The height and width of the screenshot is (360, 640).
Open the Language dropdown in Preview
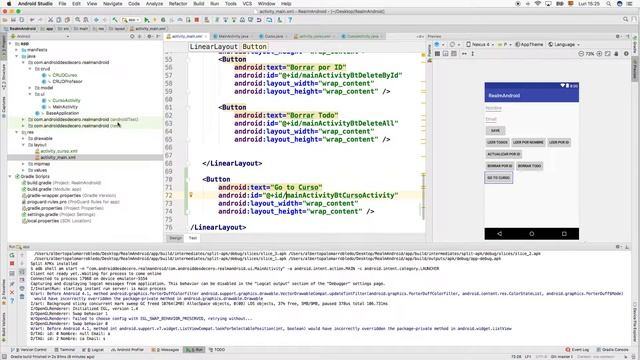pyautogui.click(x=564, y=44)
